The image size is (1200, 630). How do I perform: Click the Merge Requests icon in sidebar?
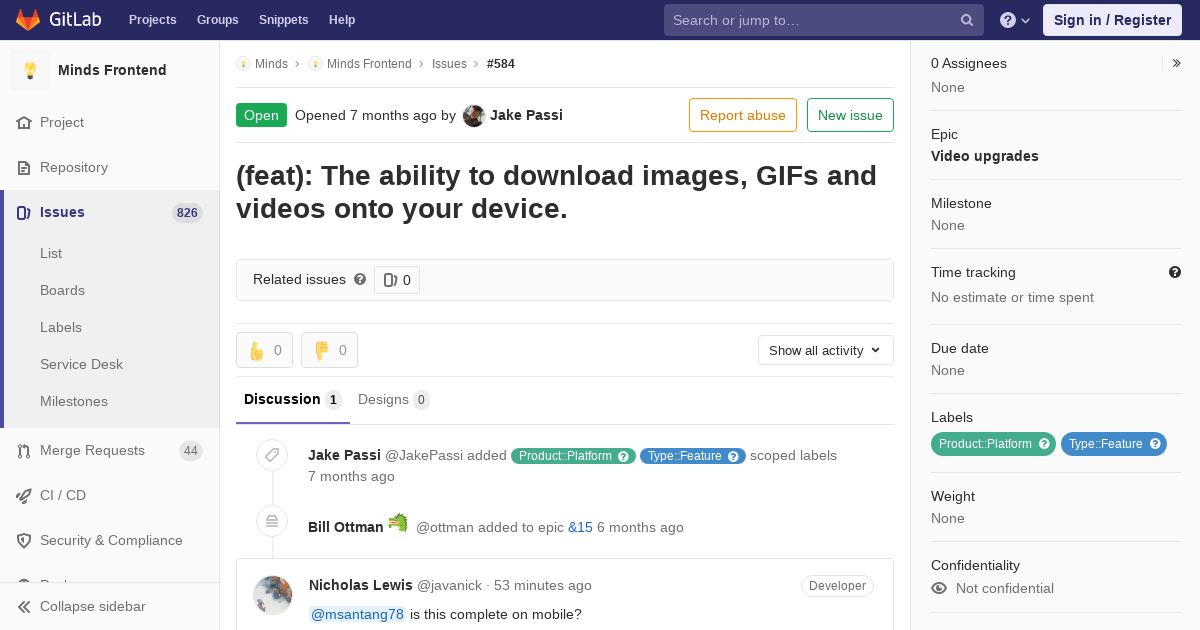24,451
